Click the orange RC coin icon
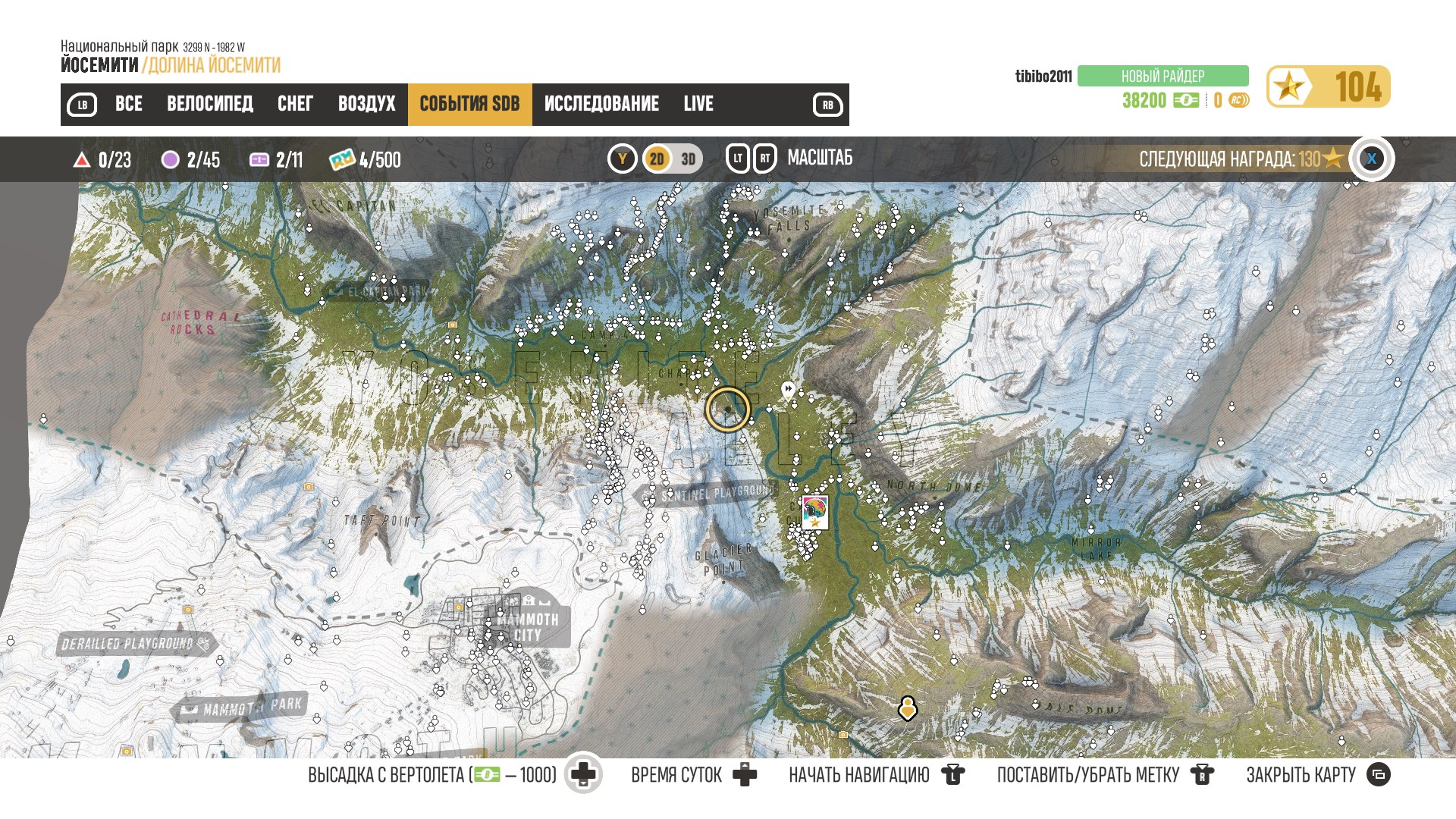The height and width of the screenshot is (819, 1456). pyautogui.click(x=1238, y=100)
